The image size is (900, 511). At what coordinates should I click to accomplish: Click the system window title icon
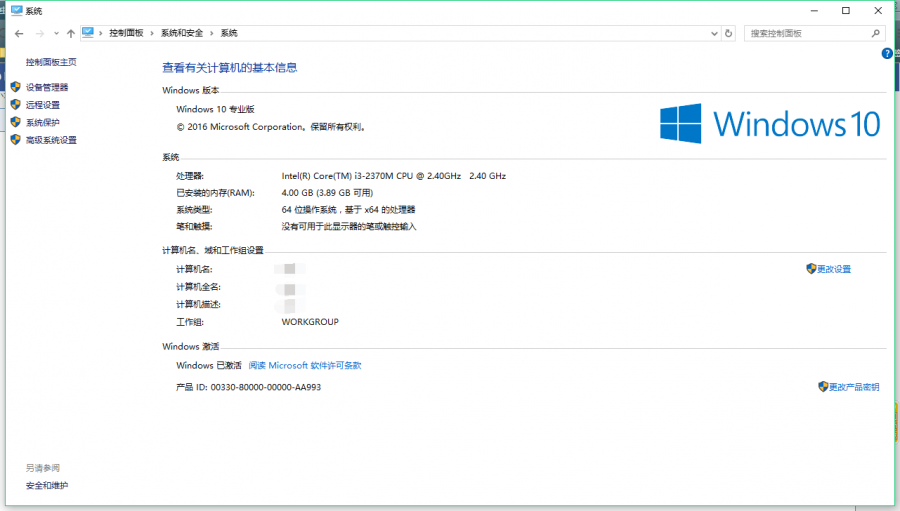pyautogui.click(x=17, y=10)
